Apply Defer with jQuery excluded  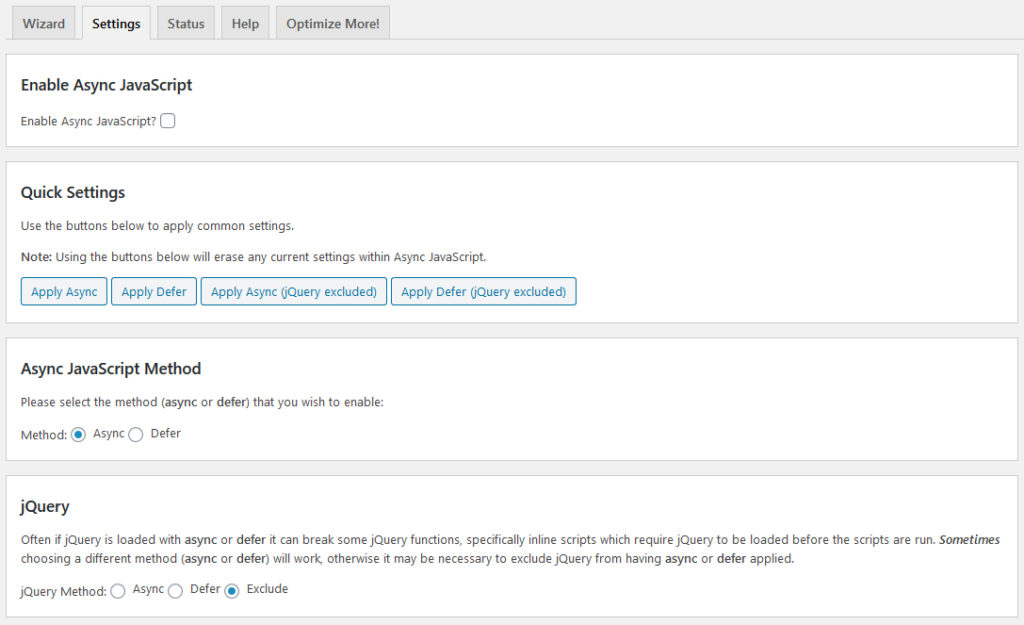coord(484,291)
